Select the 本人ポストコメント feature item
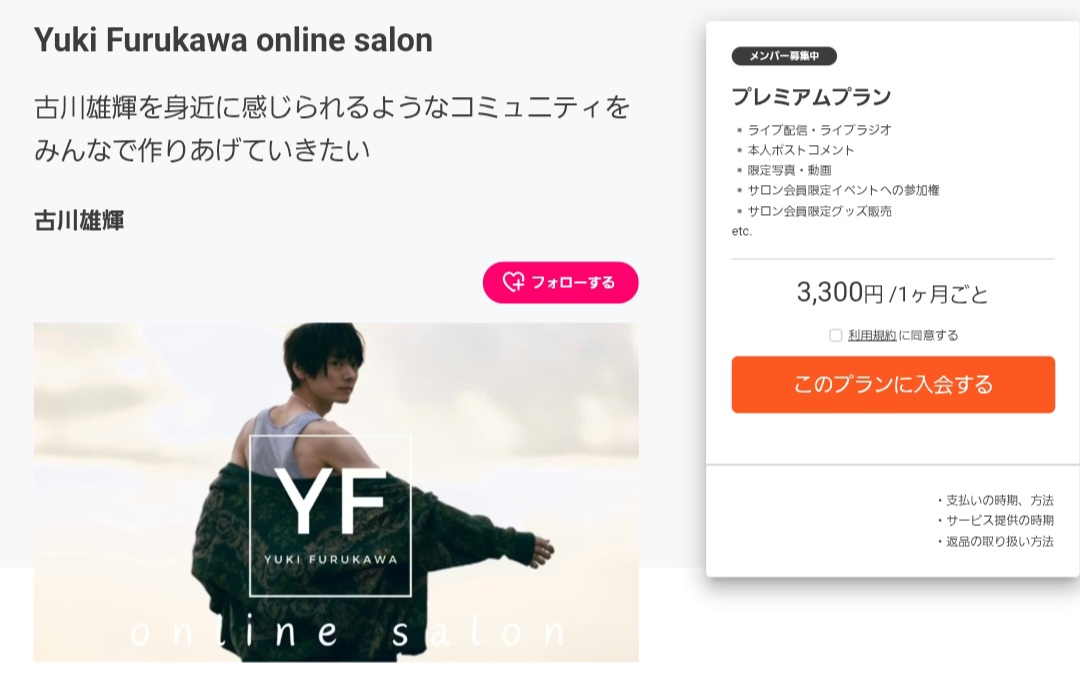 [800, 149]
